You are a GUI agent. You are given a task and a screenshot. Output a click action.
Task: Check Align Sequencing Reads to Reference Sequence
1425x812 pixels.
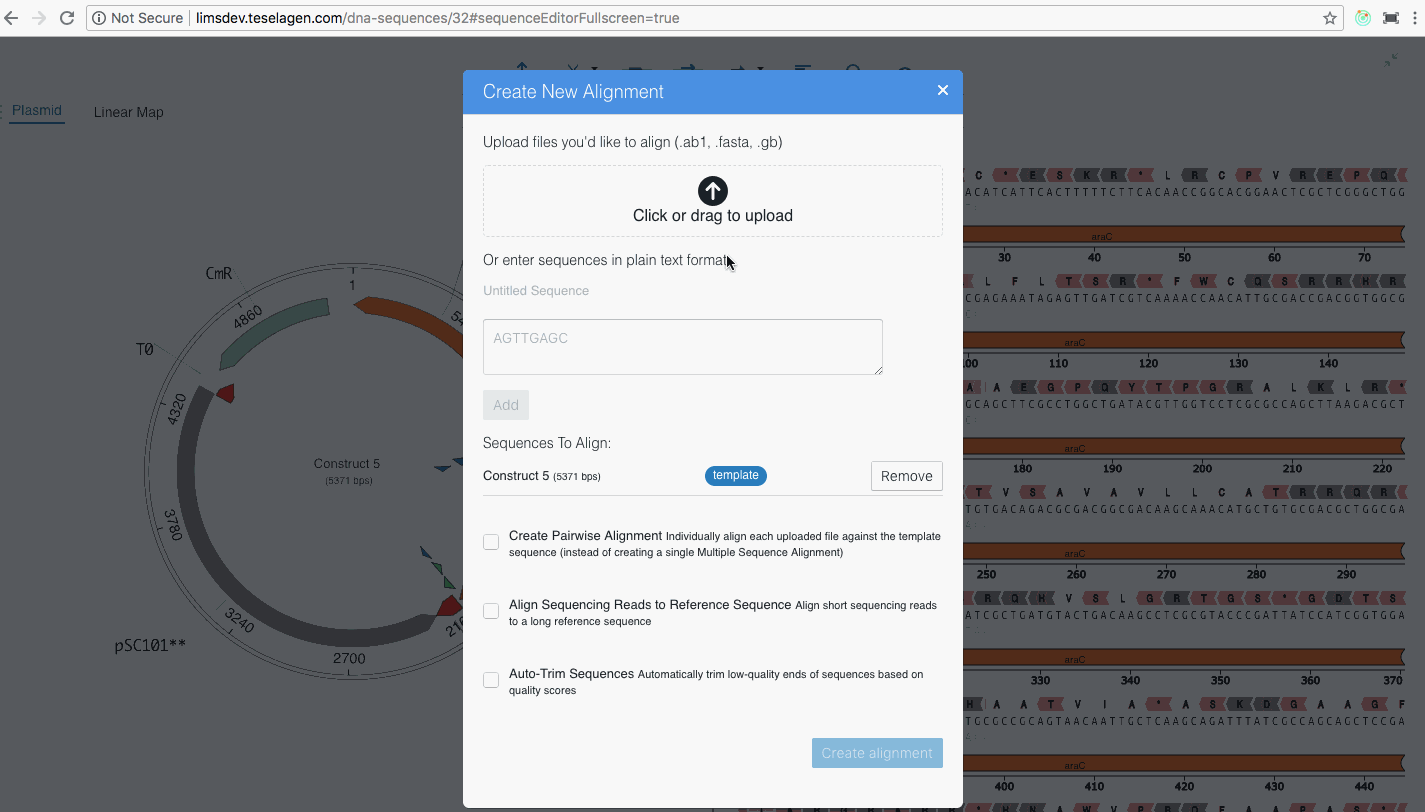(491, 611)
